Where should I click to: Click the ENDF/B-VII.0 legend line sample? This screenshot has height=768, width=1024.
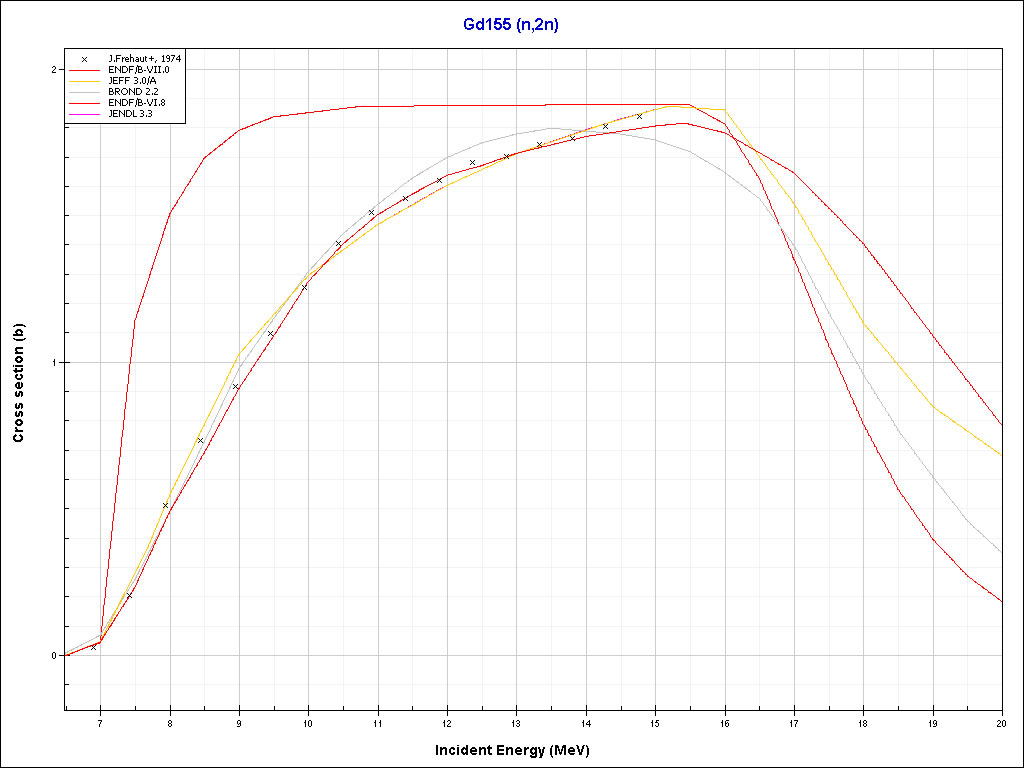[x=85, y=71]
